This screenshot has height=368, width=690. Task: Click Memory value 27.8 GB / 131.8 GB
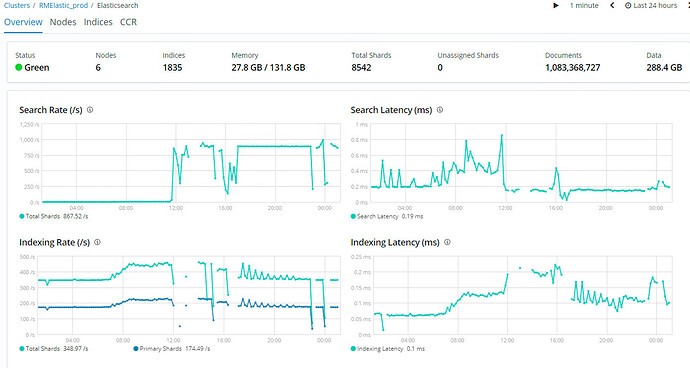point(268,67)
